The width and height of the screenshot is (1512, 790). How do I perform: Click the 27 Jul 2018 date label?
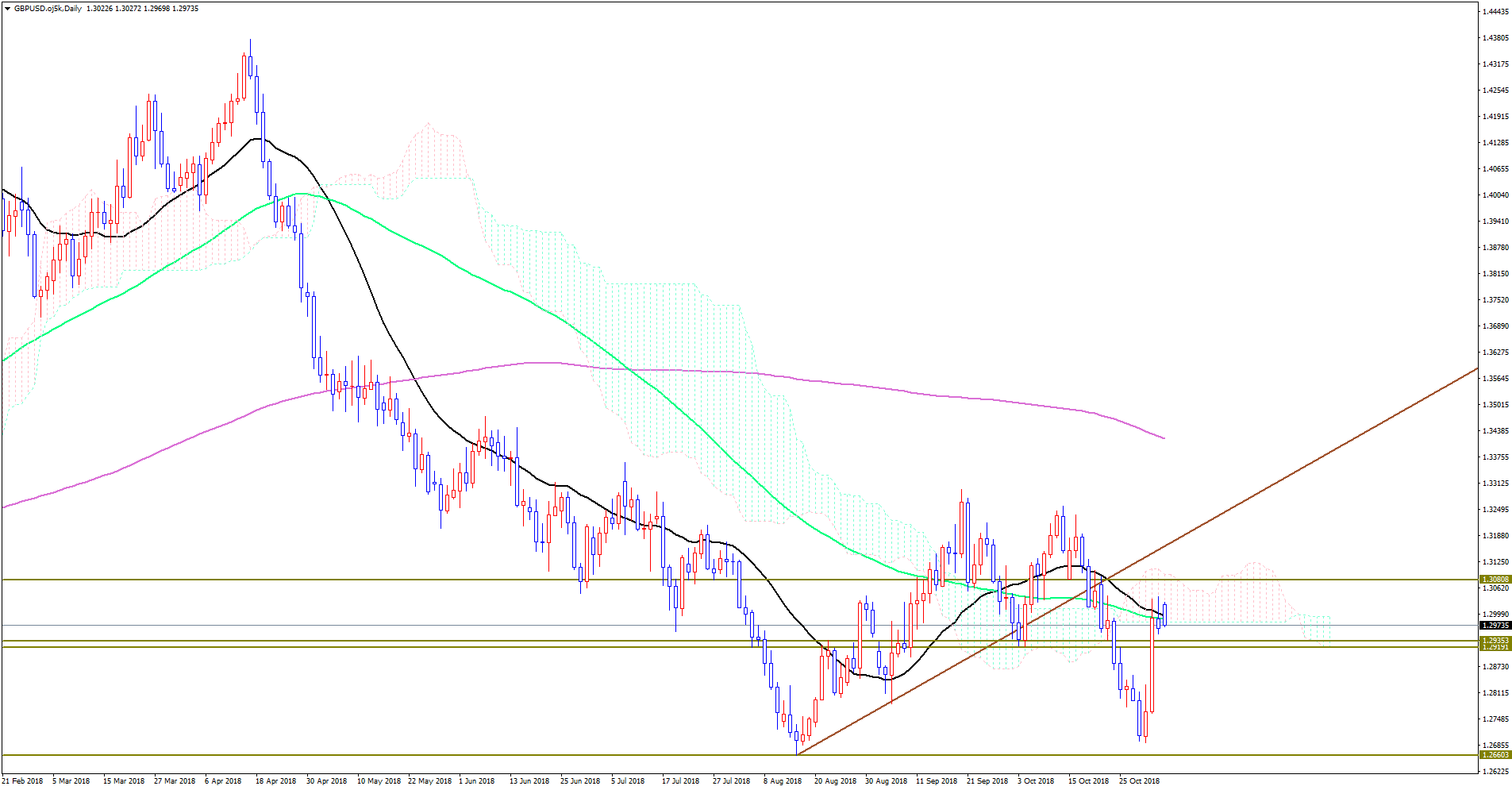point(732,780)
